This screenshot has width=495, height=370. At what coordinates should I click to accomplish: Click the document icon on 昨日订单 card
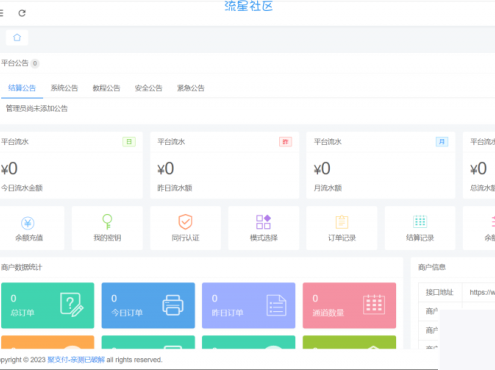coord(276,305)
